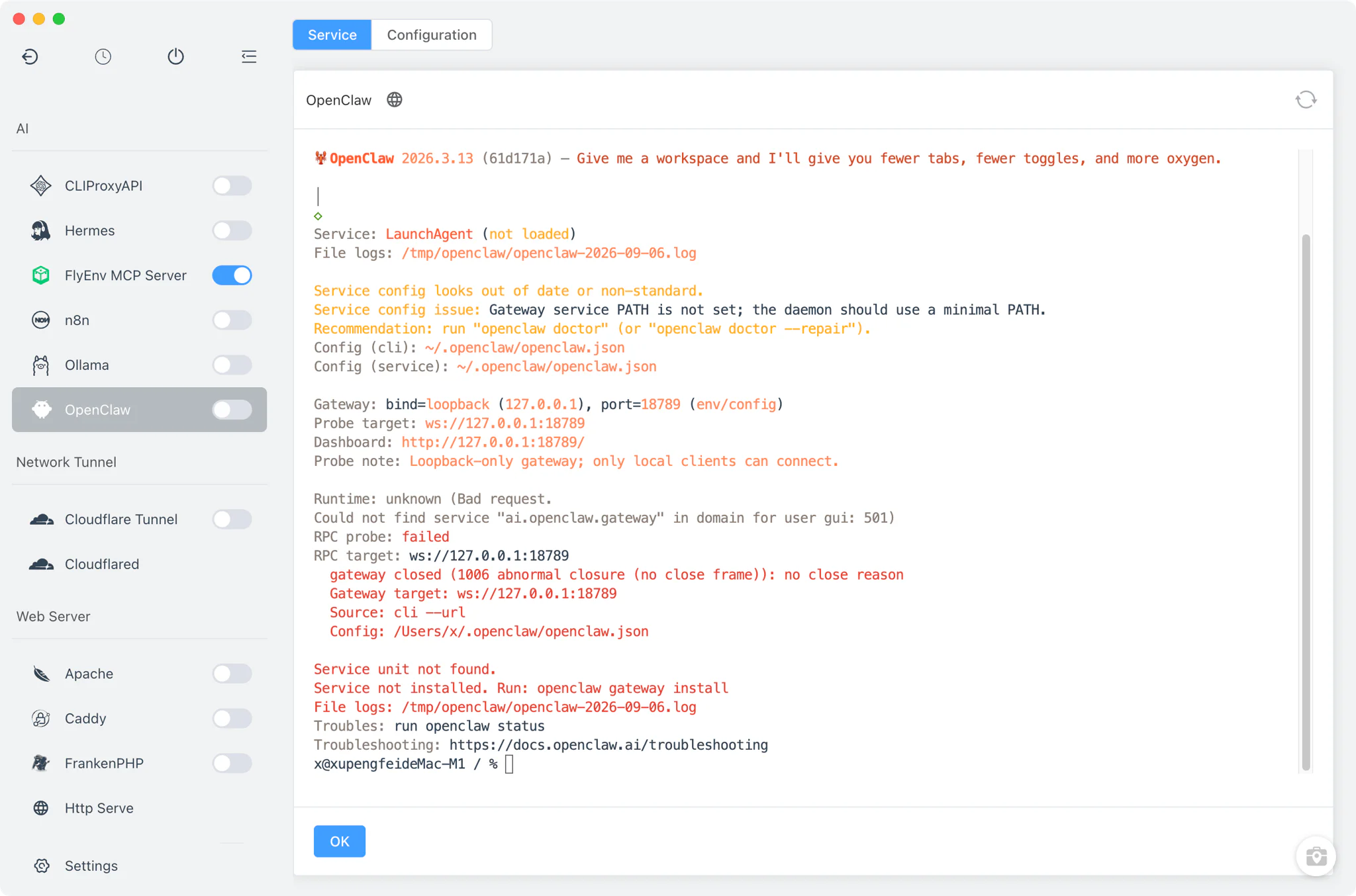Open the history clock icon
The width and height of the screenshot is (1356, 896).
click(103, 57)
